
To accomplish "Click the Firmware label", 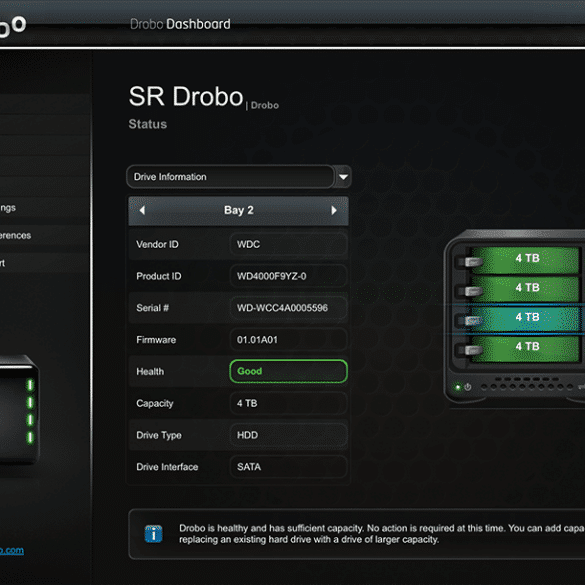I will coord(156,340).
